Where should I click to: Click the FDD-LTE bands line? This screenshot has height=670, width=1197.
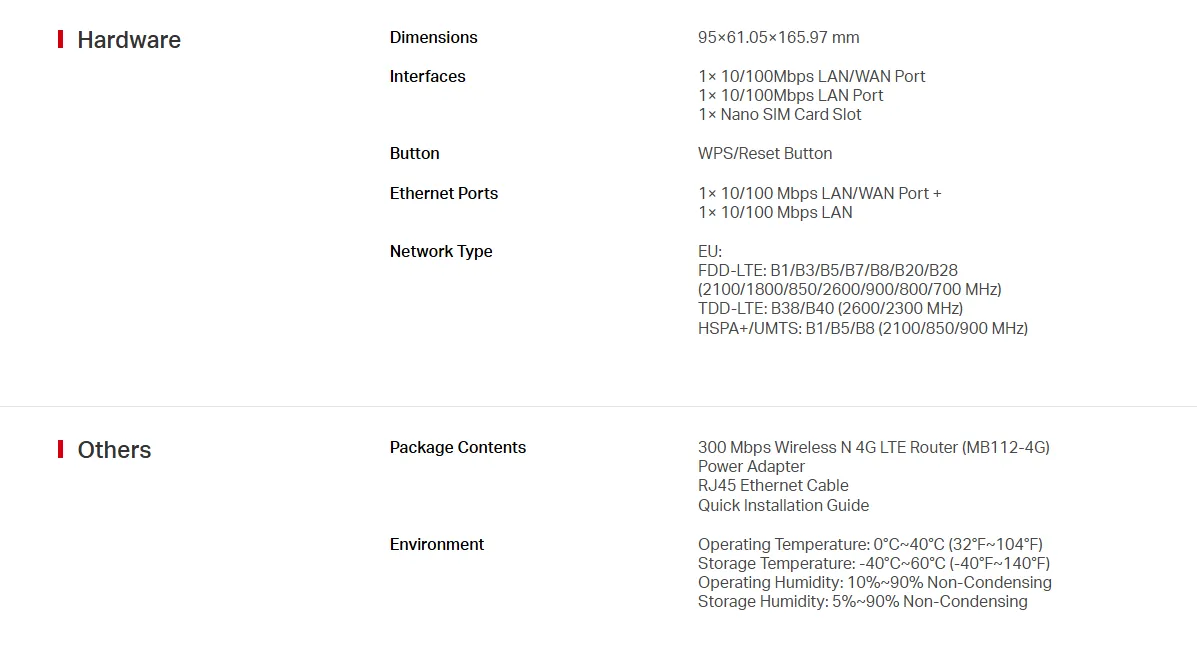coord(827,271)
